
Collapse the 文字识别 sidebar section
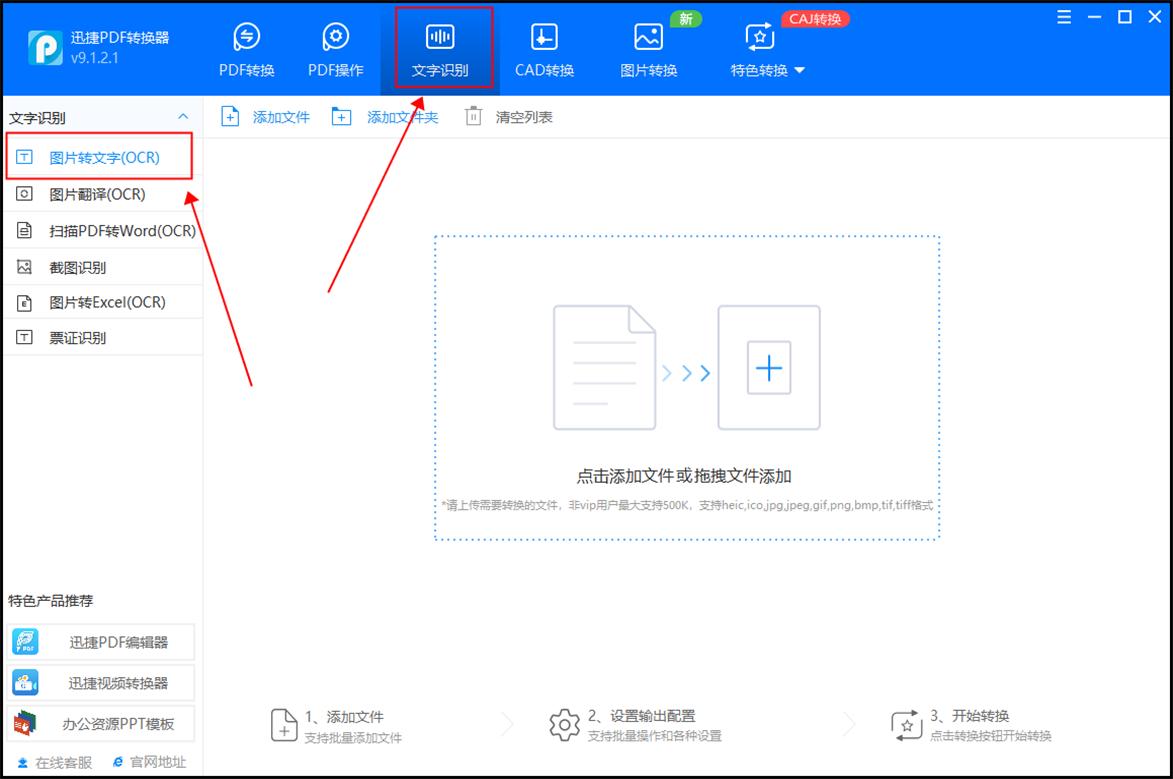[x=182, y=117]
